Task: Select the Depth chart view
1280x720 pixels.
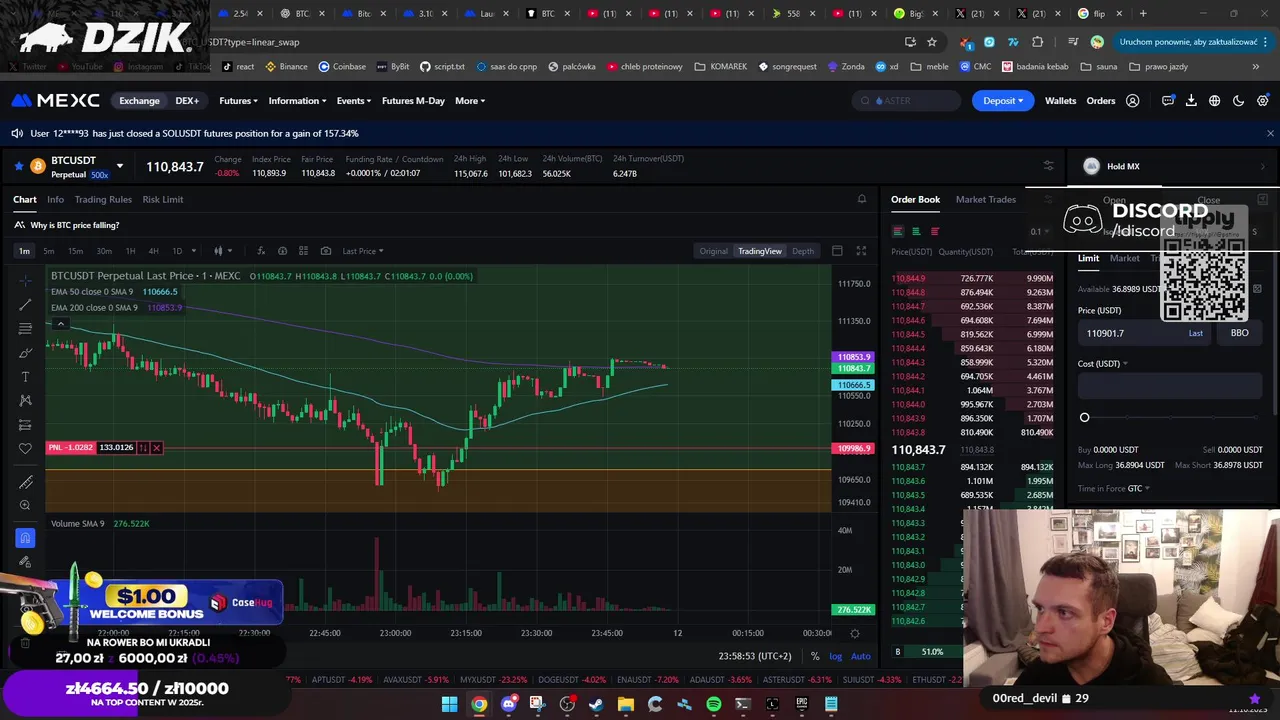Action: (x=803, y=251)
